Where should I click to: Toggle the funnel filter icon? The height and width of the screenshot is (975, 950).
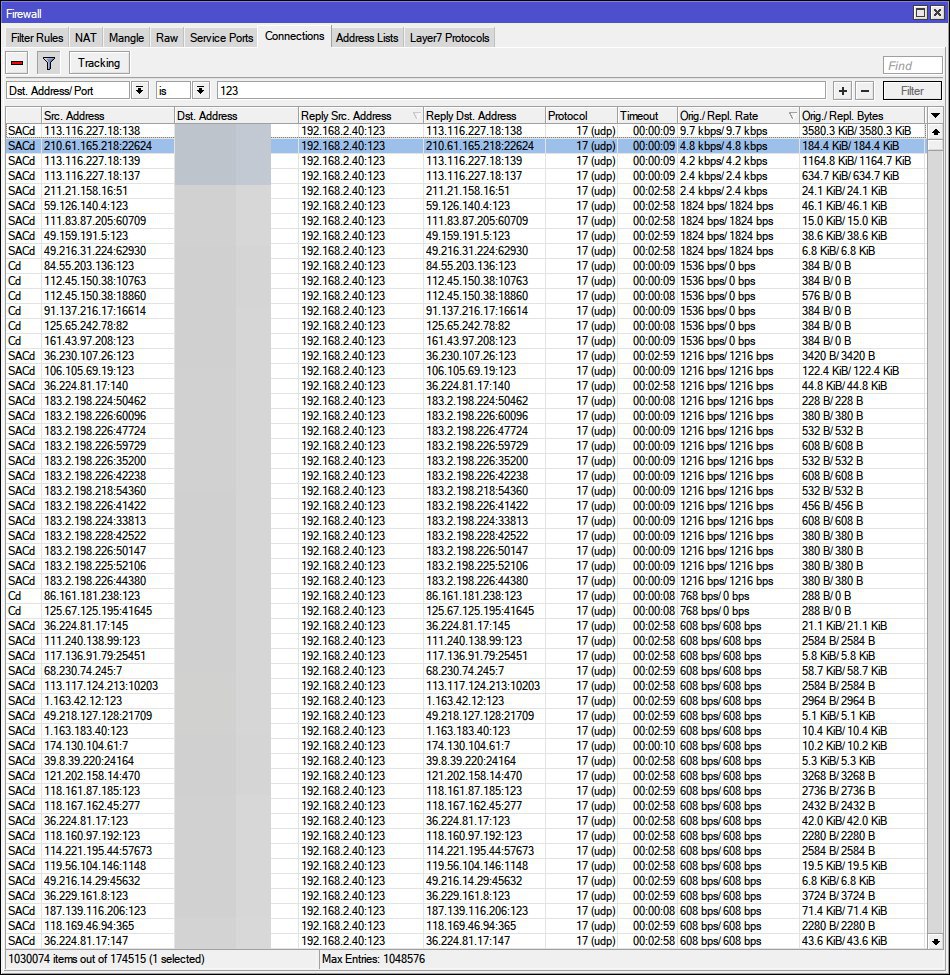[48, 63]
